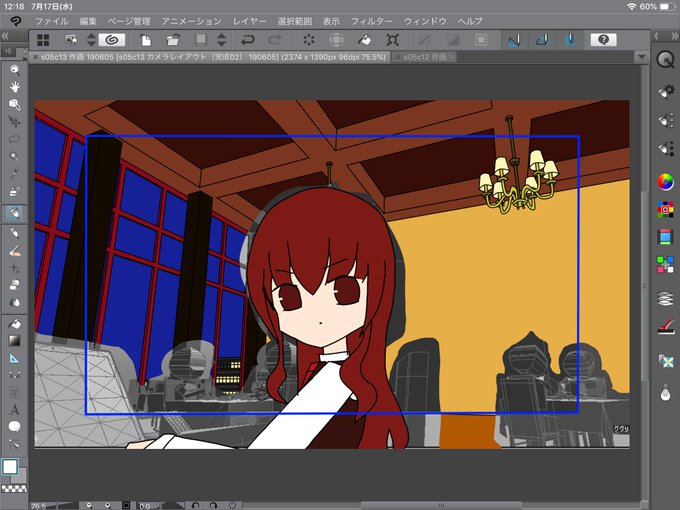The width and height of the screenshot is (680, 510).
Task: Open the レイヤー menu
Action: 249,21
